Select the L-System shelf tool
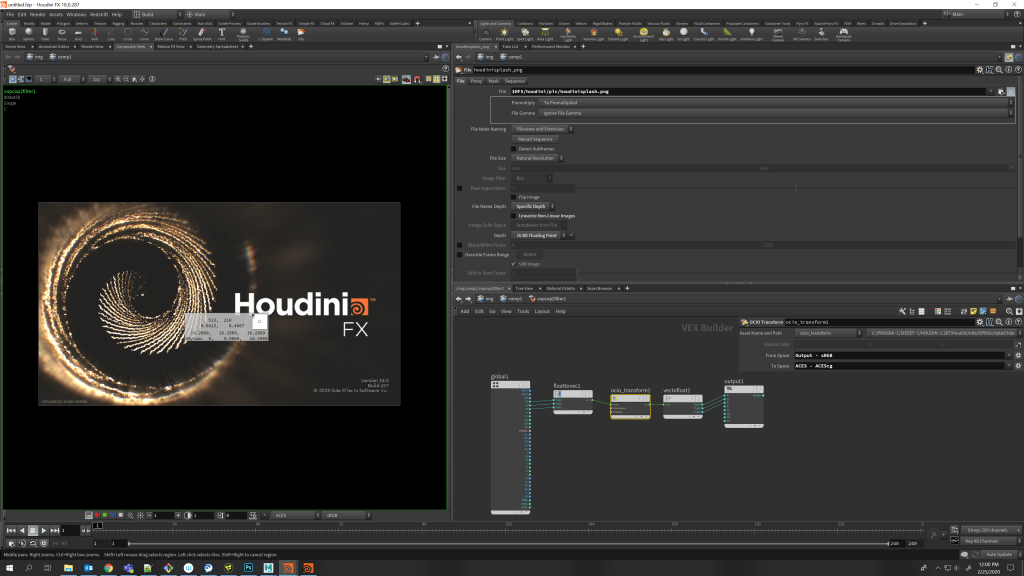Image resolution: width=1024 pixels, height=576 pixels. (266, 34)
